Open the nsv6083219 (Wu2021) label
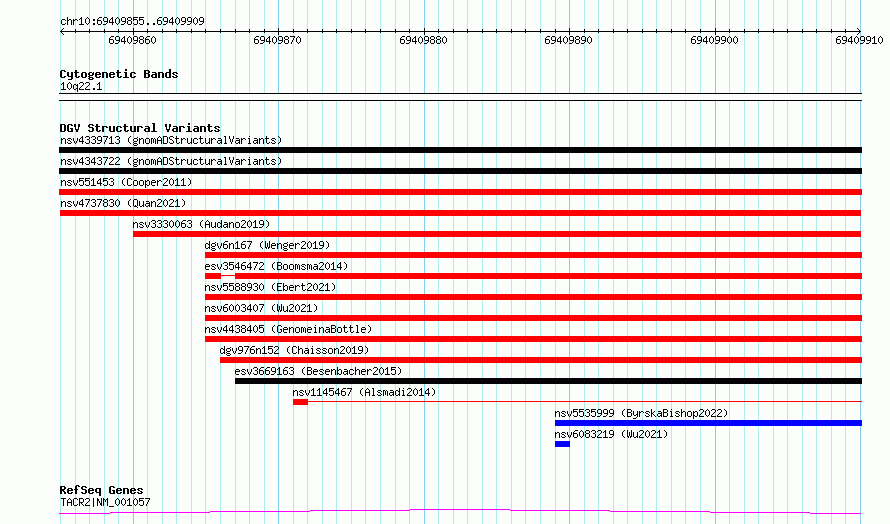 (611, 434)
